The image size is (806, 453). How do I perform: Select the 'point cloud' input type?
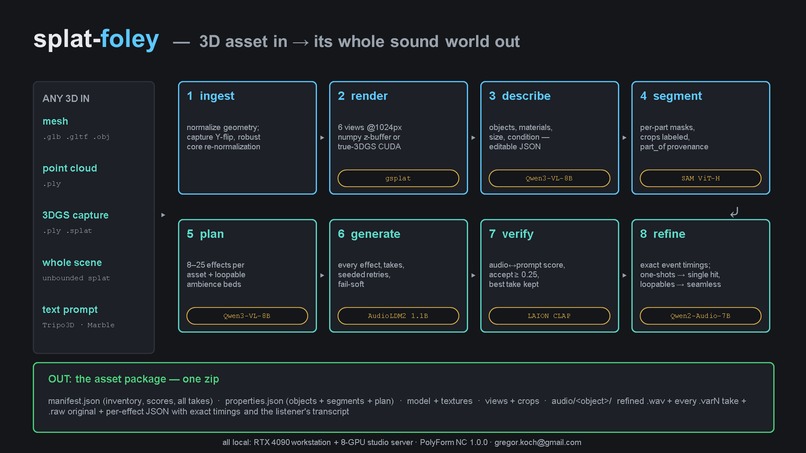[69, 168]
